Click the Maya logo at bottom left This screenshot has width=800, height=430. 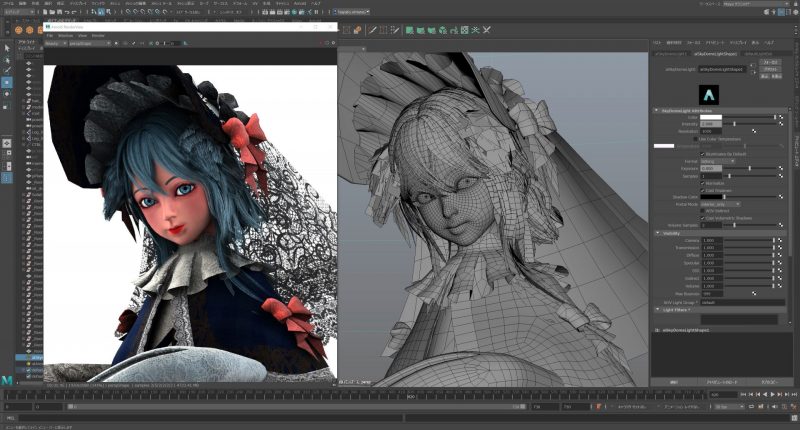point(7,380)
